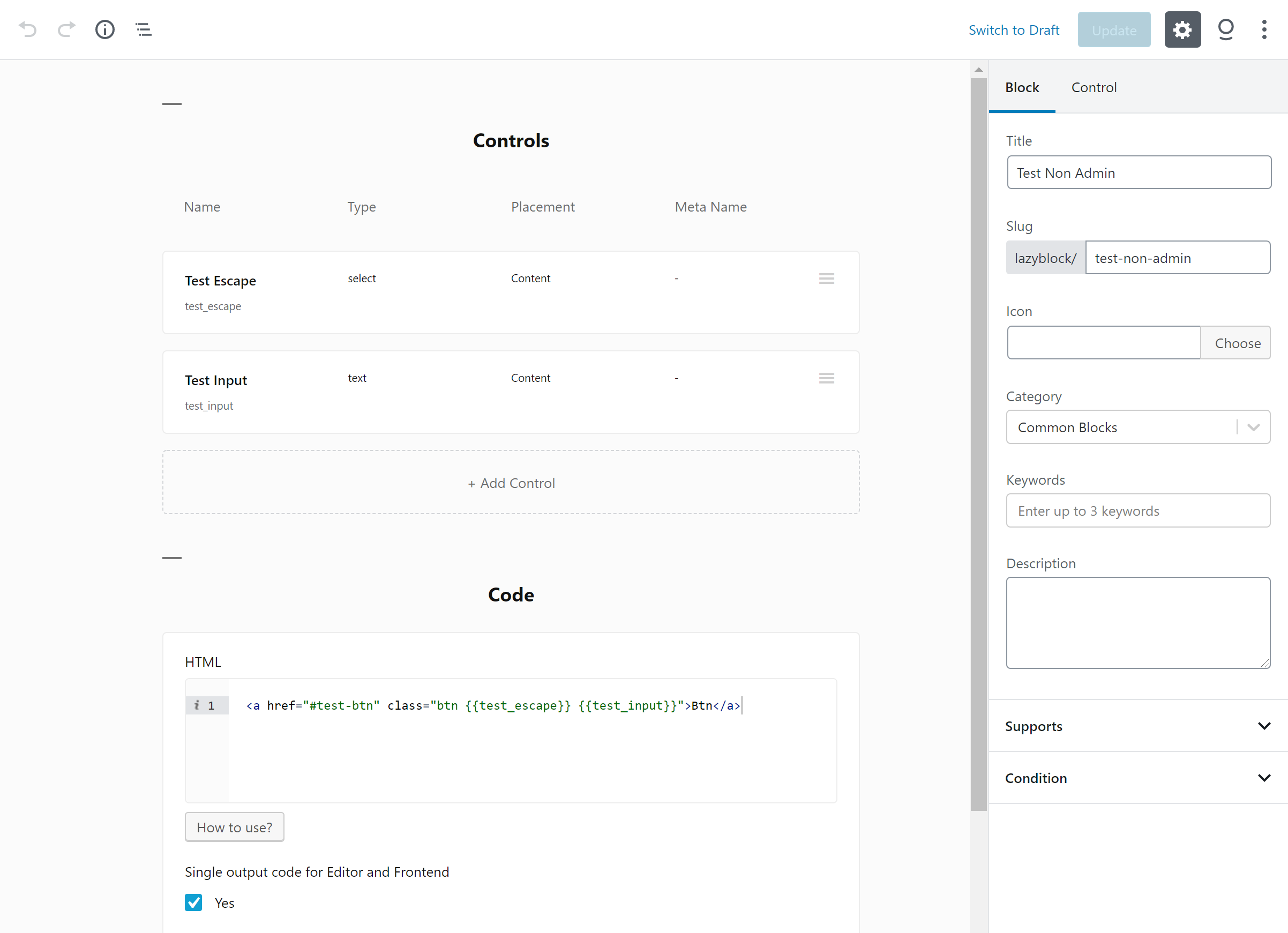Switch to the Control tab
The width and height of the screenshot is (1288, 933).
pos(1094,87)
